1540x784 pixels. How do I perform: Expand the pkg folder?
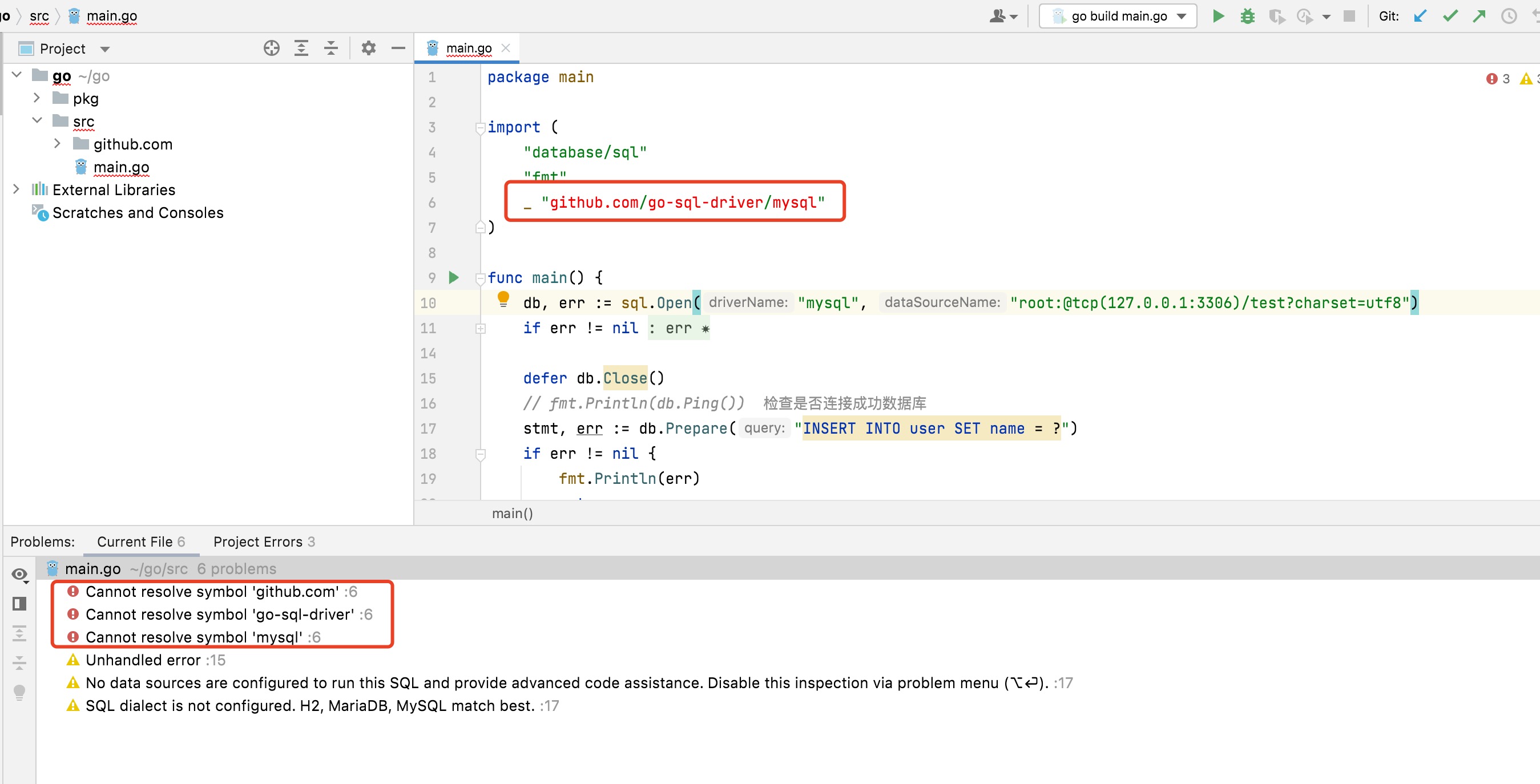37,98
